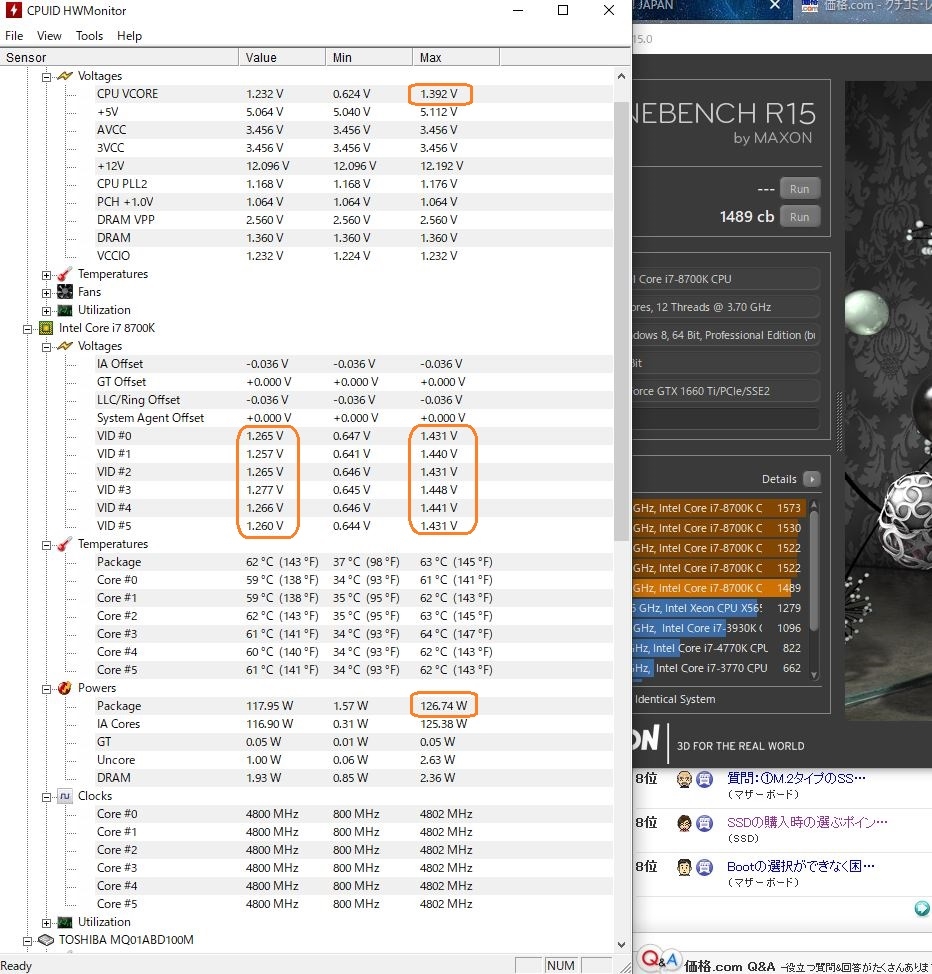Collapse the TOSHIBA MQ01ABD100M node
932x974 pixels.
point(27,942)
